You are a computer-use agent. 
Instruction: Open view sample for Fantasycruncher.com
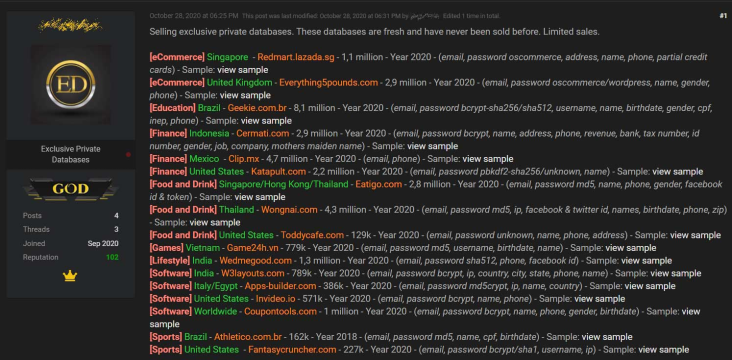pyautogui.click(x=663, y=349)
